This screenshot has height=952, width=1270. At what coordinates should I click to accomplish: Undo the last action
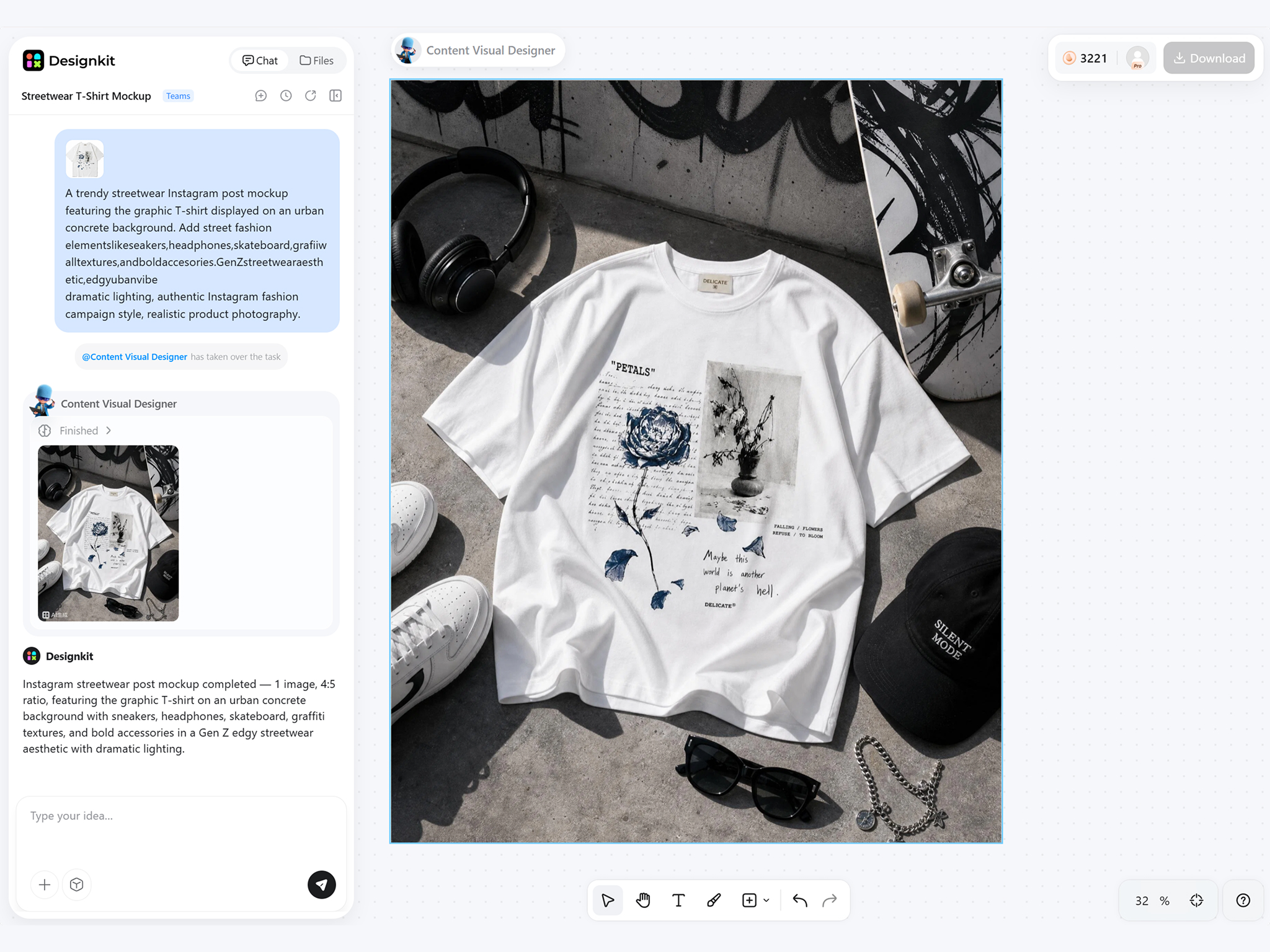click(800, 901)
